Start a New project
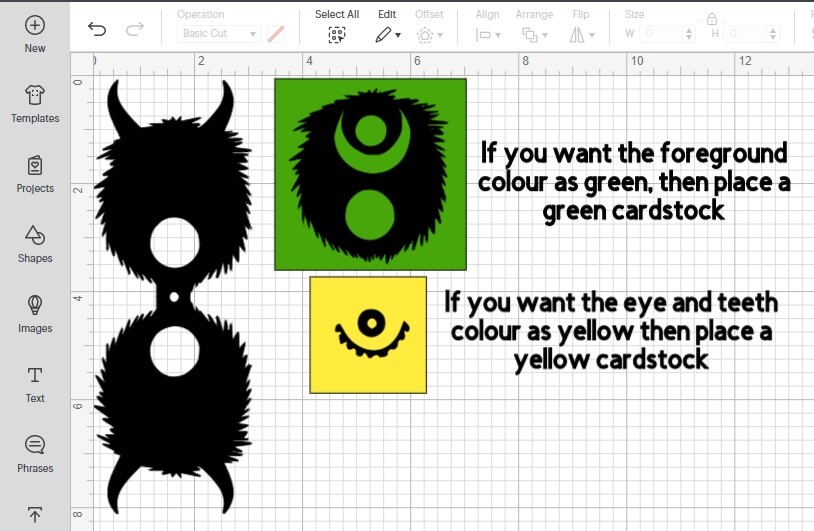 [x=35, y=34]
